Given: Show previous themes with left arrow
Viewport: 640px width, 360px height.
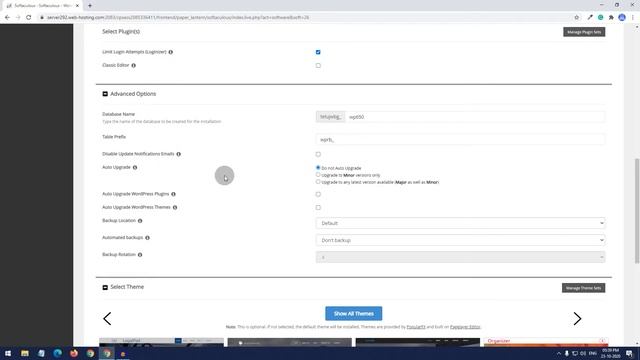Looking at the screenshot, I should [107, 319].
